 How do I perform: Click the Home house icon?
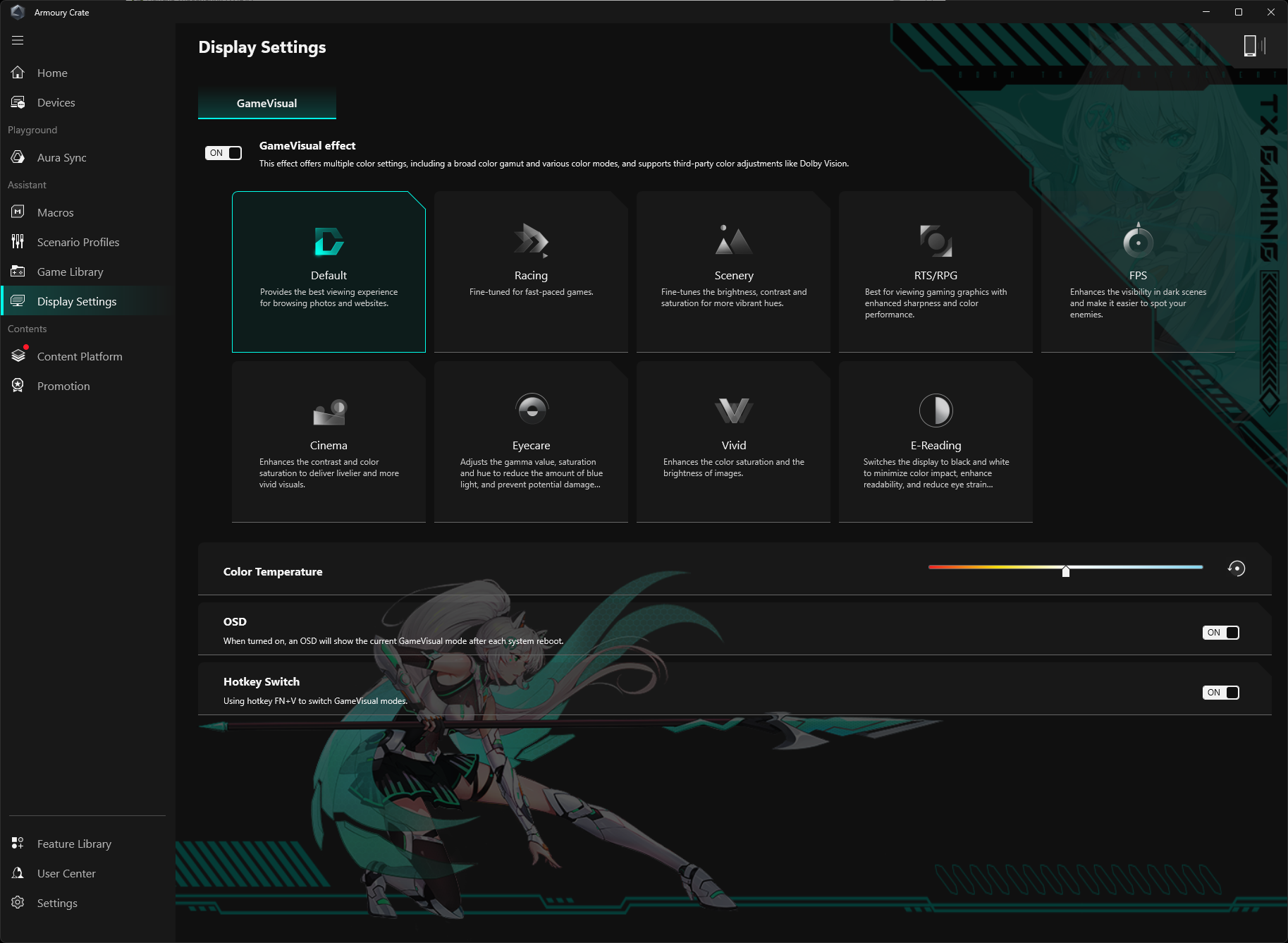[18, 73]
